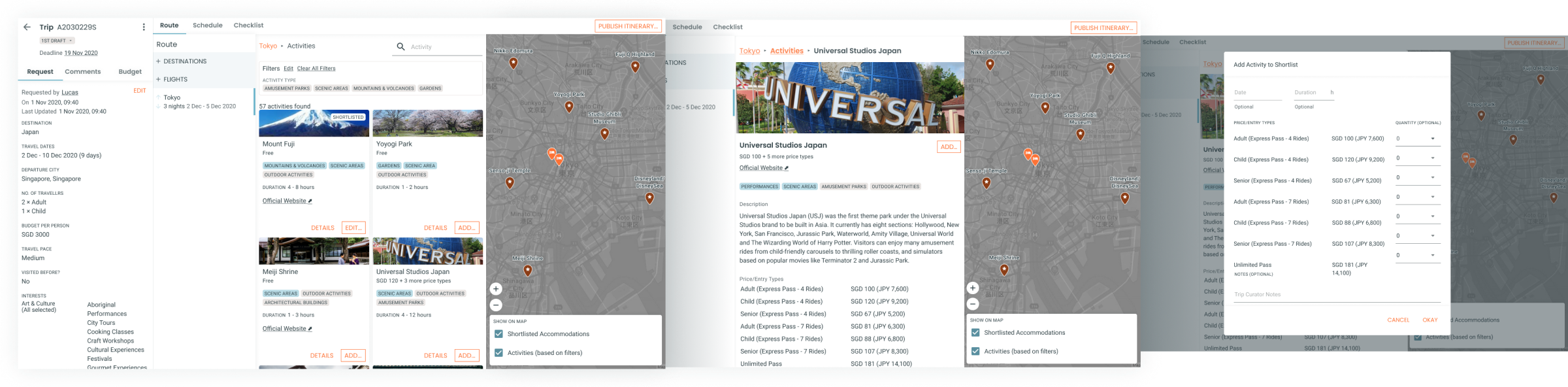Open the last quantity dropdown in the dialog
Image resolution: width=1568 pixels, height=387 pixels.
coord(1418,256)
